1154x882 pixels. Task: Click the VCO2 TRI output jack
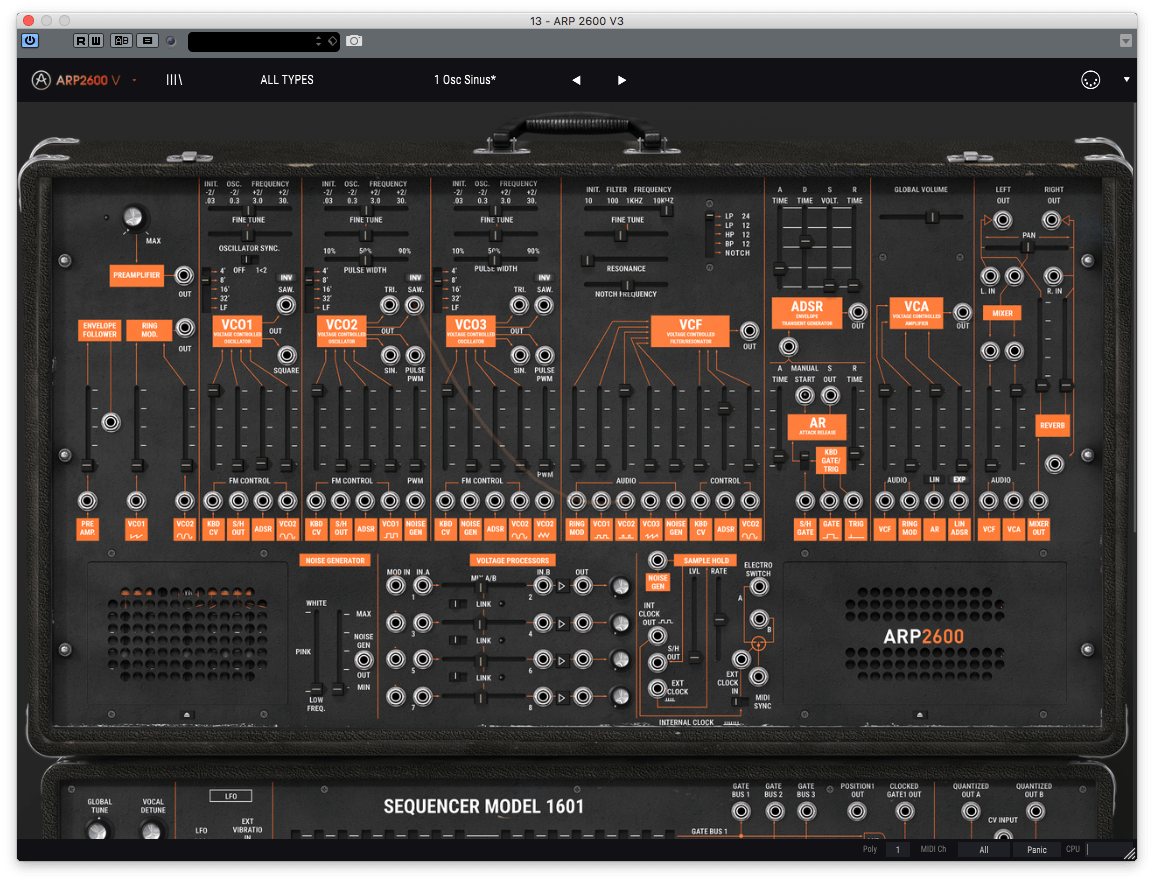tap(389, 305)
